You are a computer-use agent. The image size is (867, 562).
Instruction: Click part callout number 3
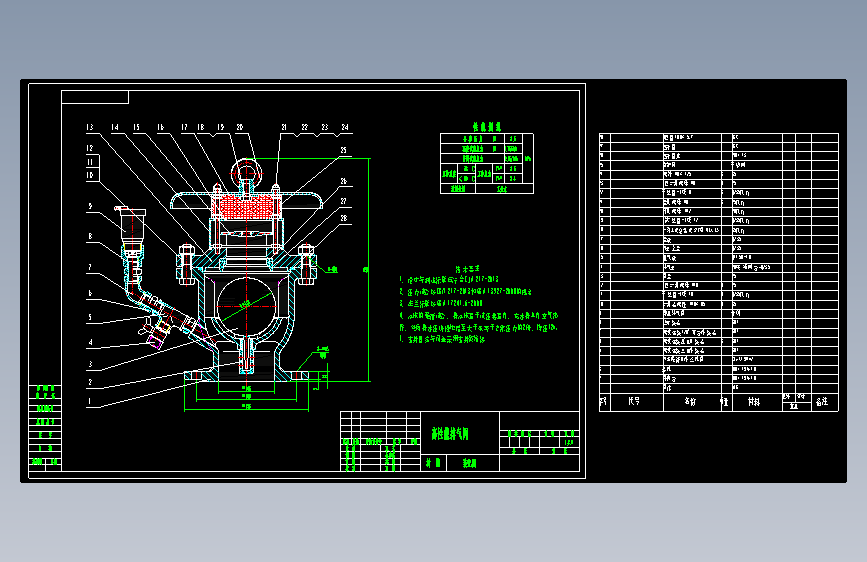click(x=90, y=364)
